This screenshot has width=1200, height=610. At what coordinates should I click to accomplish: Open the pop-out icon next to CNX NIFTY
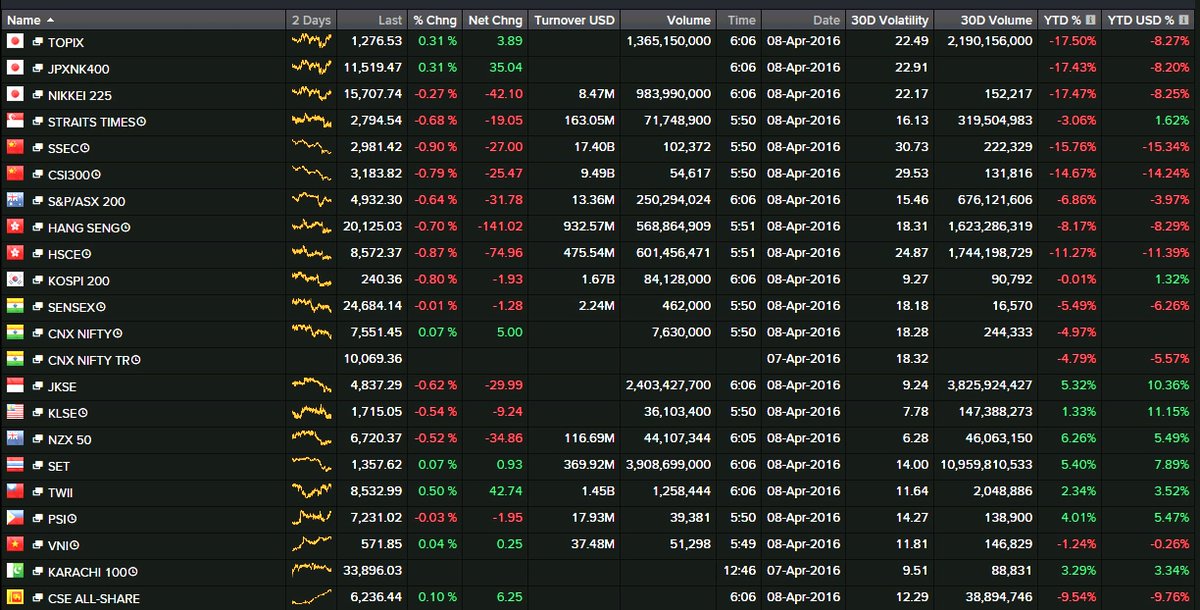coord(37,333)
